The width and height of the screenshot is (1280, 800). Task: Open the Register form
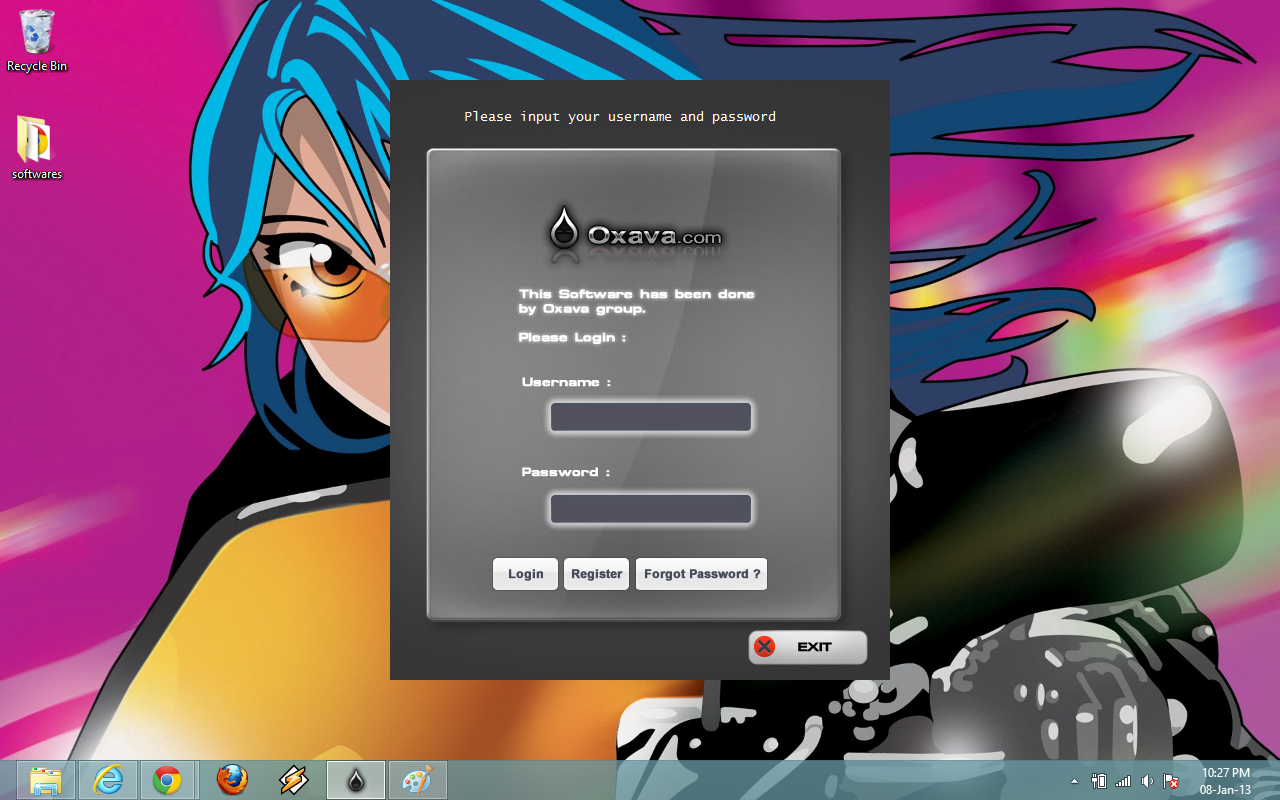pos(597,574)
